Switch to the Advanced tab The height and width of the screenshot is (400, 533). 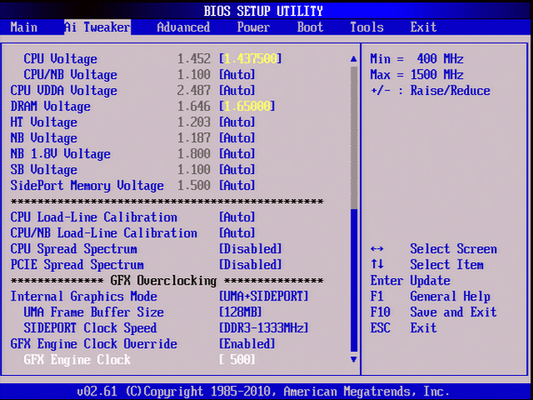(184, 27)
